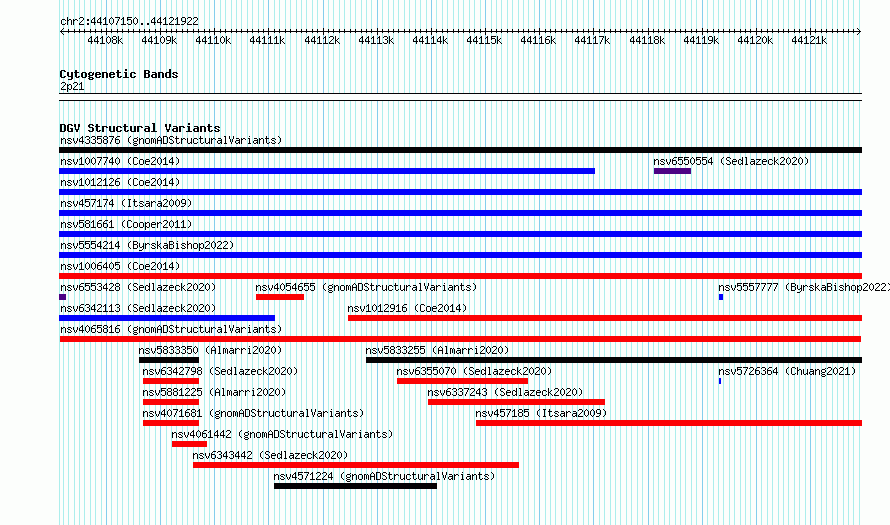Screen dimensions: 890x525
Task: Select the red nsv6343442 variant bar
Action: [x=356, y=465]
